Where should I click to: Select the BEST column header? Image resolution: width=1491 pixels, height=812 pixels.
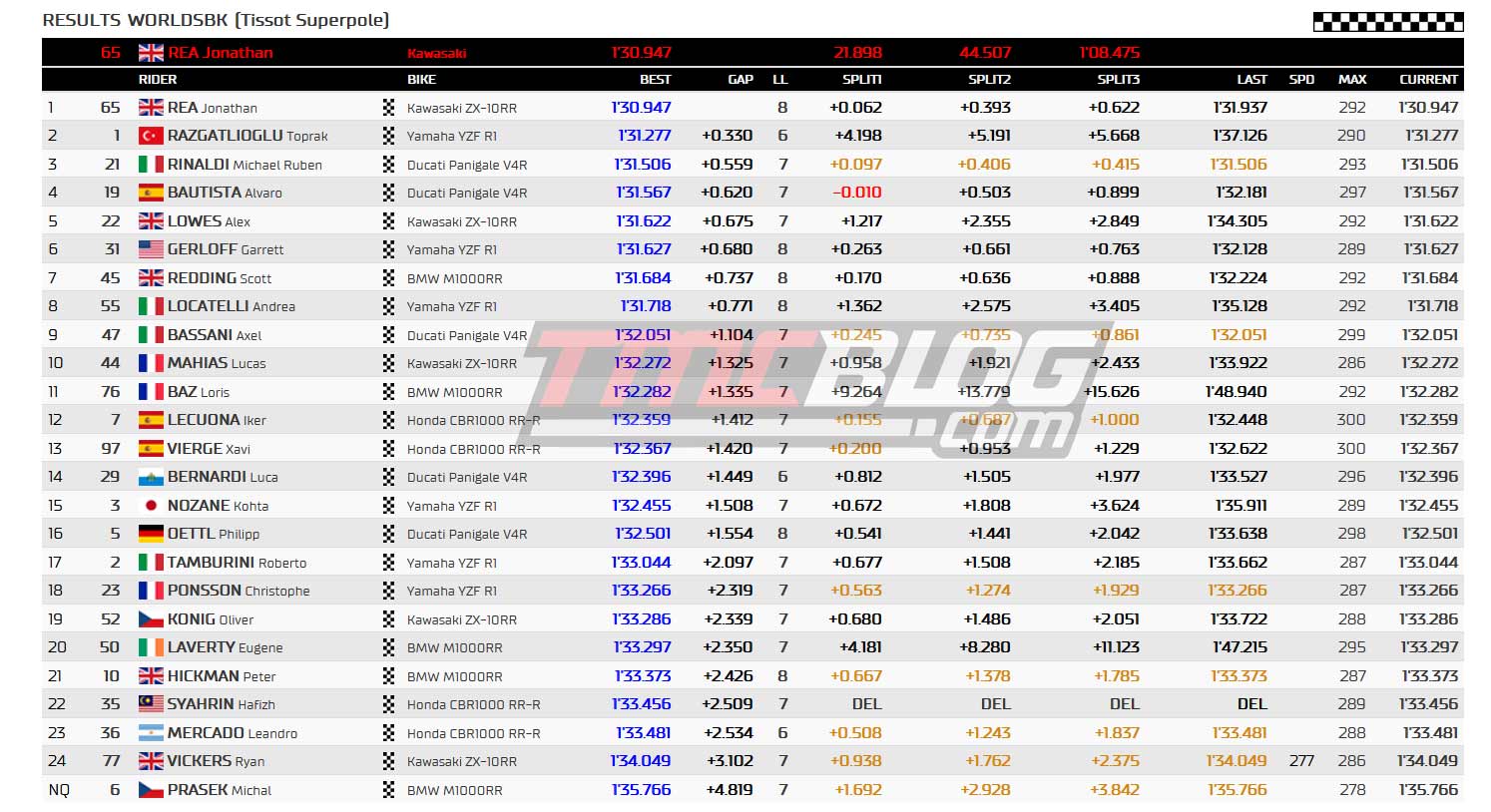coord(655,80)
